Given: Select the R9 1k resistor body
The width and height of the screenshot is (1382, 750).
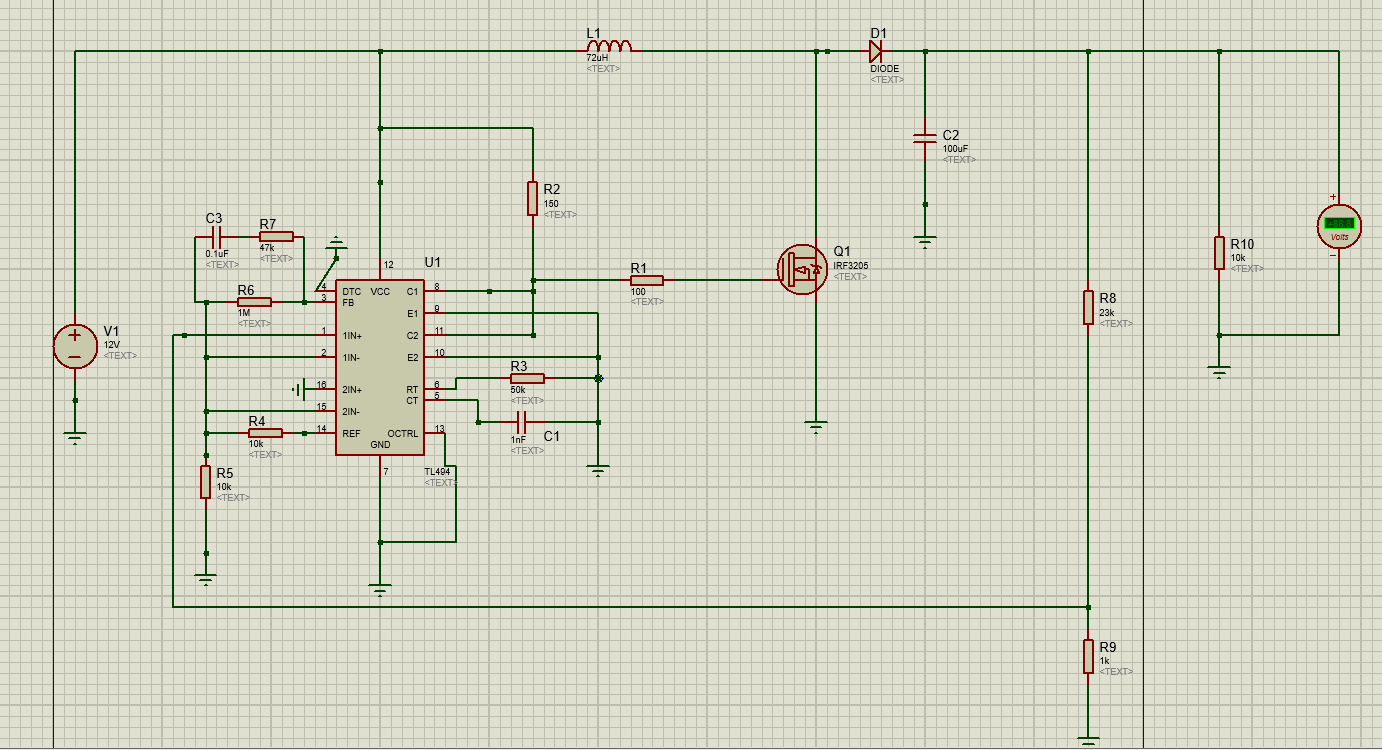Looking at the screenshot, I should [x=1088, y=657].
